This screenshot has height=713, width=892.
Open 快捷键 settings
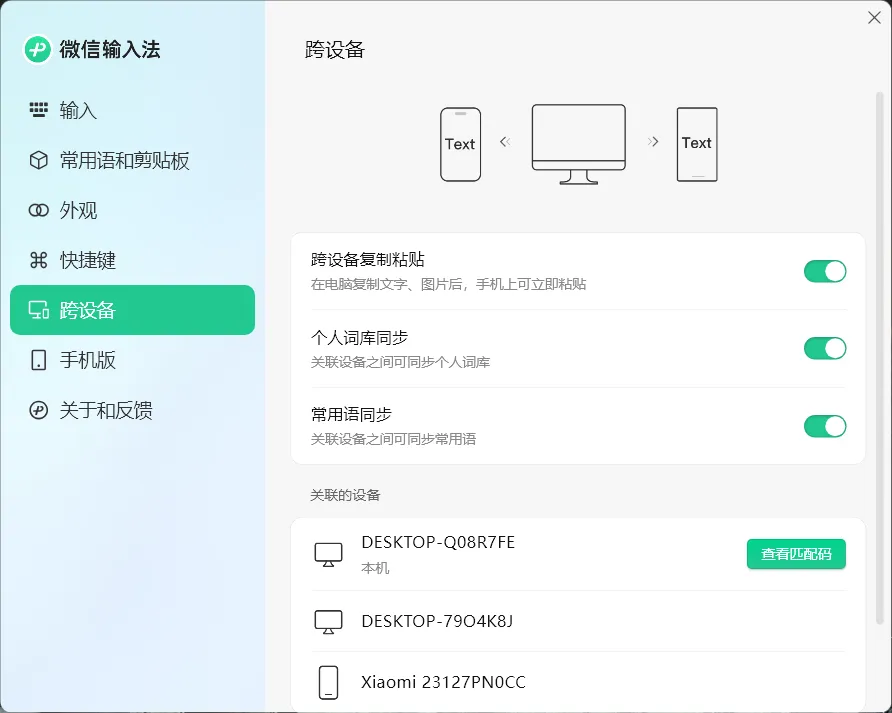click(x=133, y=260)
